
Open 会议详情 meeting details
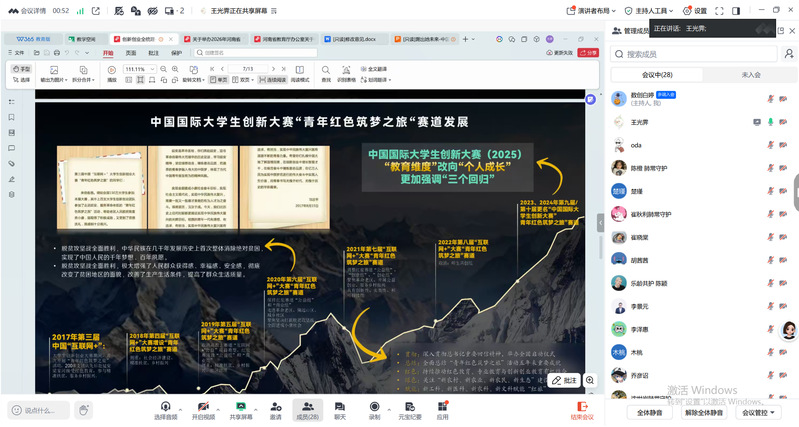coord(28,10)
